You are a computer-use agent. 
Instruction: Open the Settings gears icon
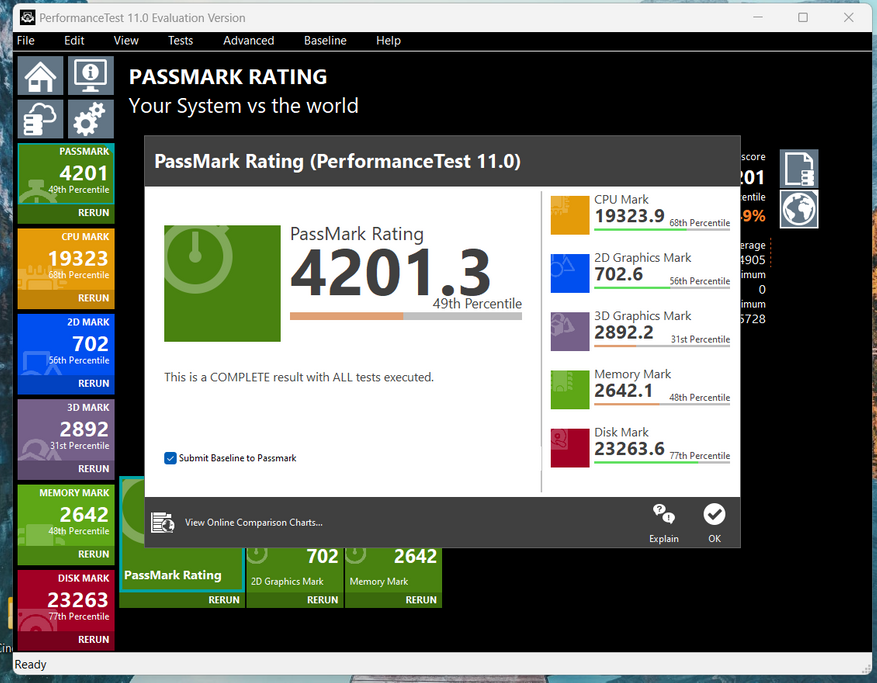click(91, 119)
